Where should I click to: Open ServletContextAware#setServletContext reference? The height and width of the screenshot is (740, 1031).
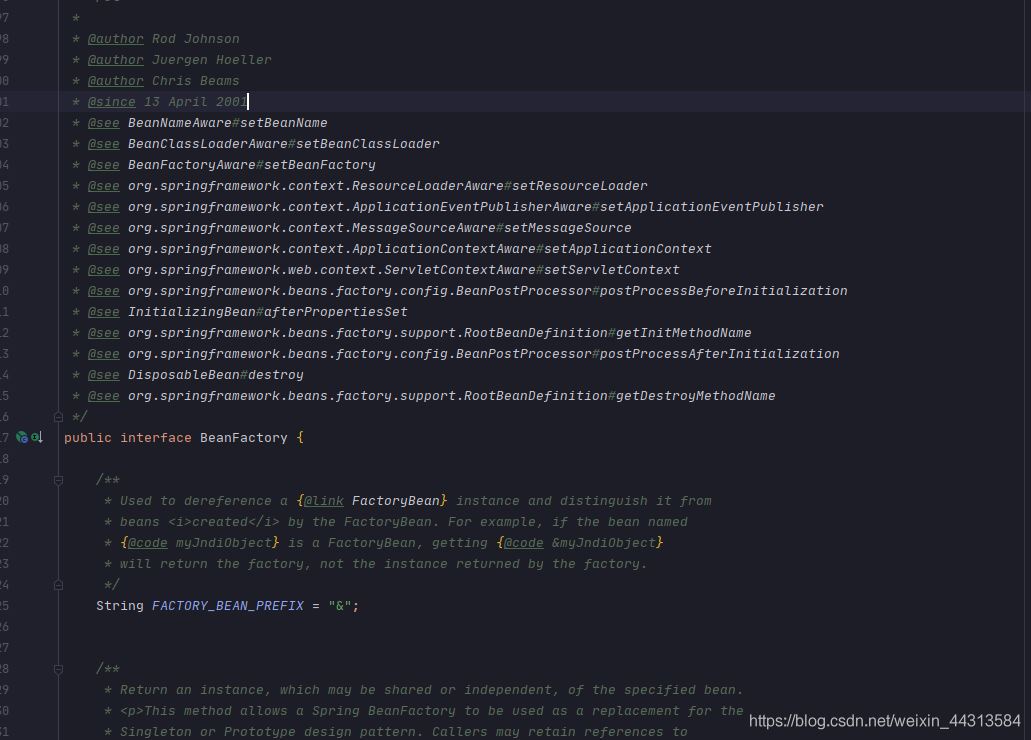[x=404, y=270]
